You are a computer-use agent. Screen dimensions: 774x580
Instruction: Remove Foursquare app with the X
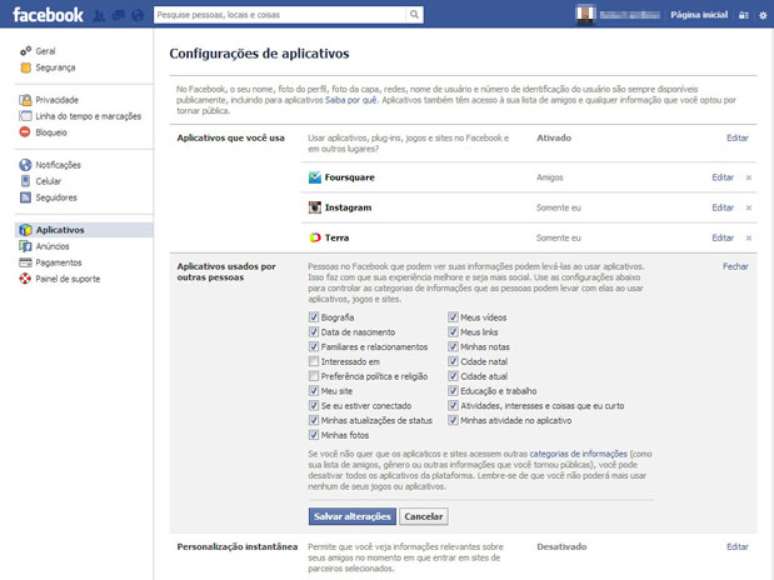click(x=748, y=177)
